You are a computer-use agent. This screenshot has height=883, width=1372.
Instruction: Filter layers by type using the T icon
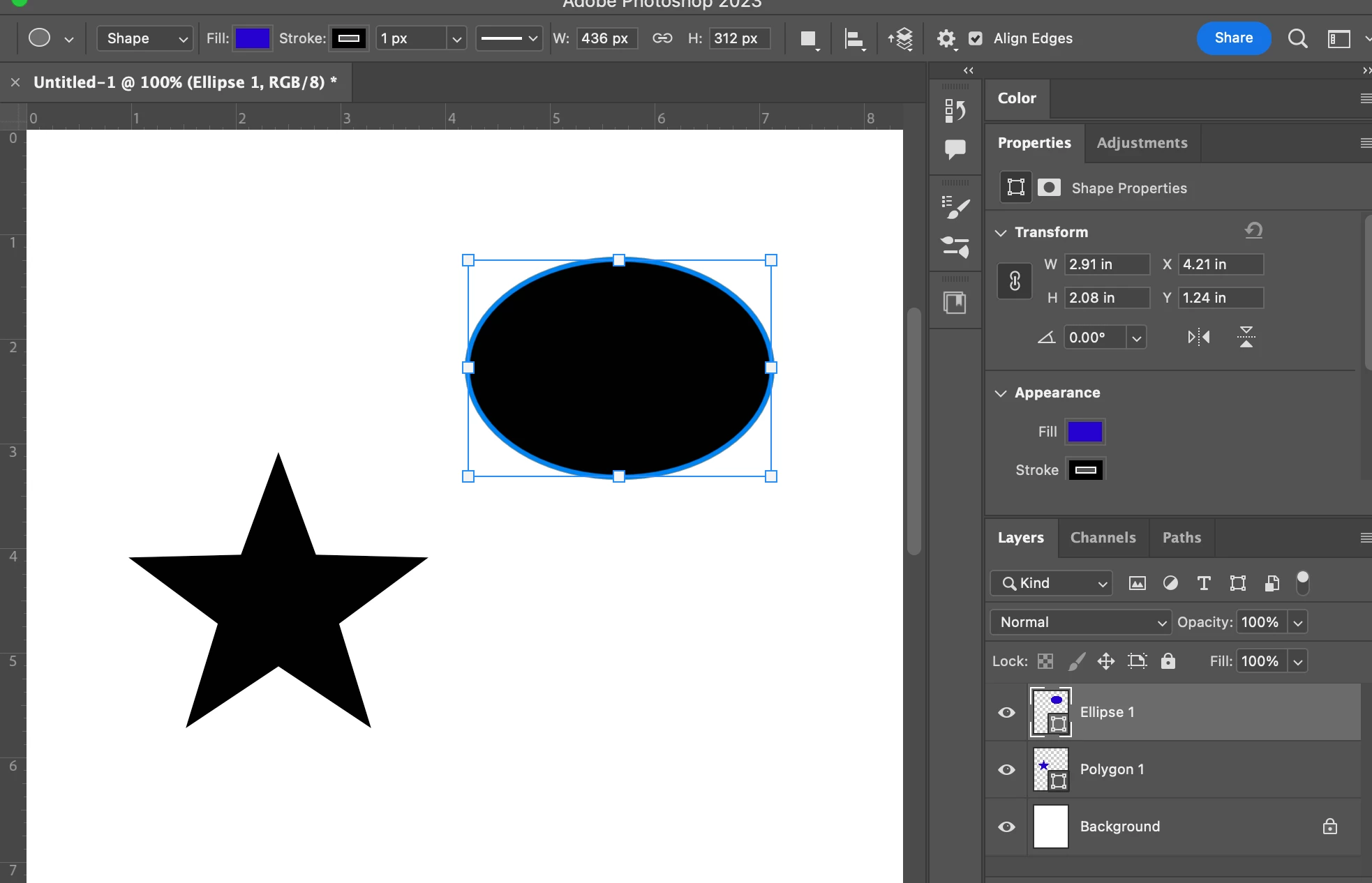1204,583
